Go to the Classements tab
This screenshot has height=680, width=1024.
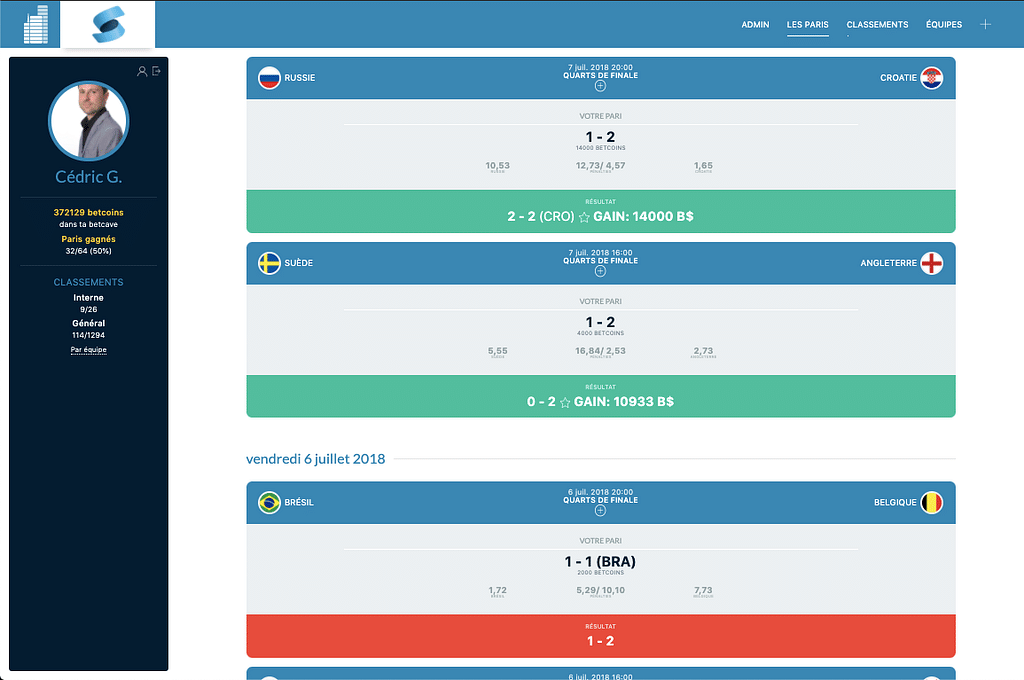(877, 24)
